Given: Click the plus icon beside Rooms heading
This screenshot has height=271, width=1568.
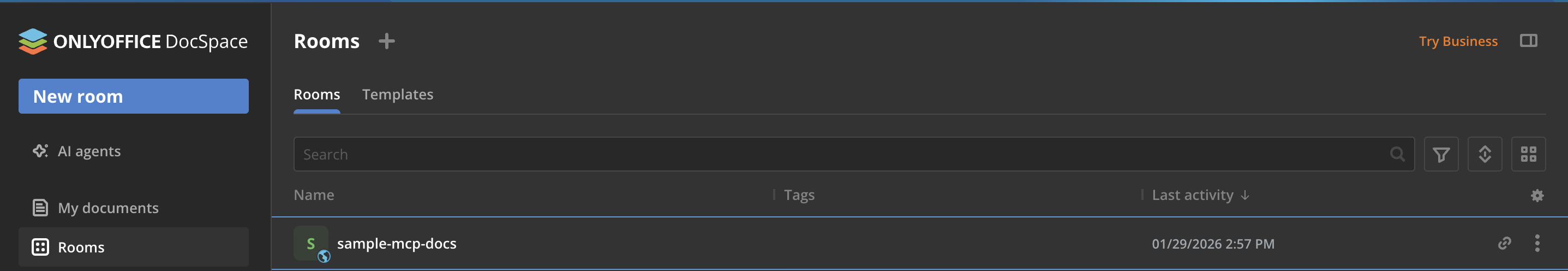Looking at the screenshot, I should click(x=386, y=42).
